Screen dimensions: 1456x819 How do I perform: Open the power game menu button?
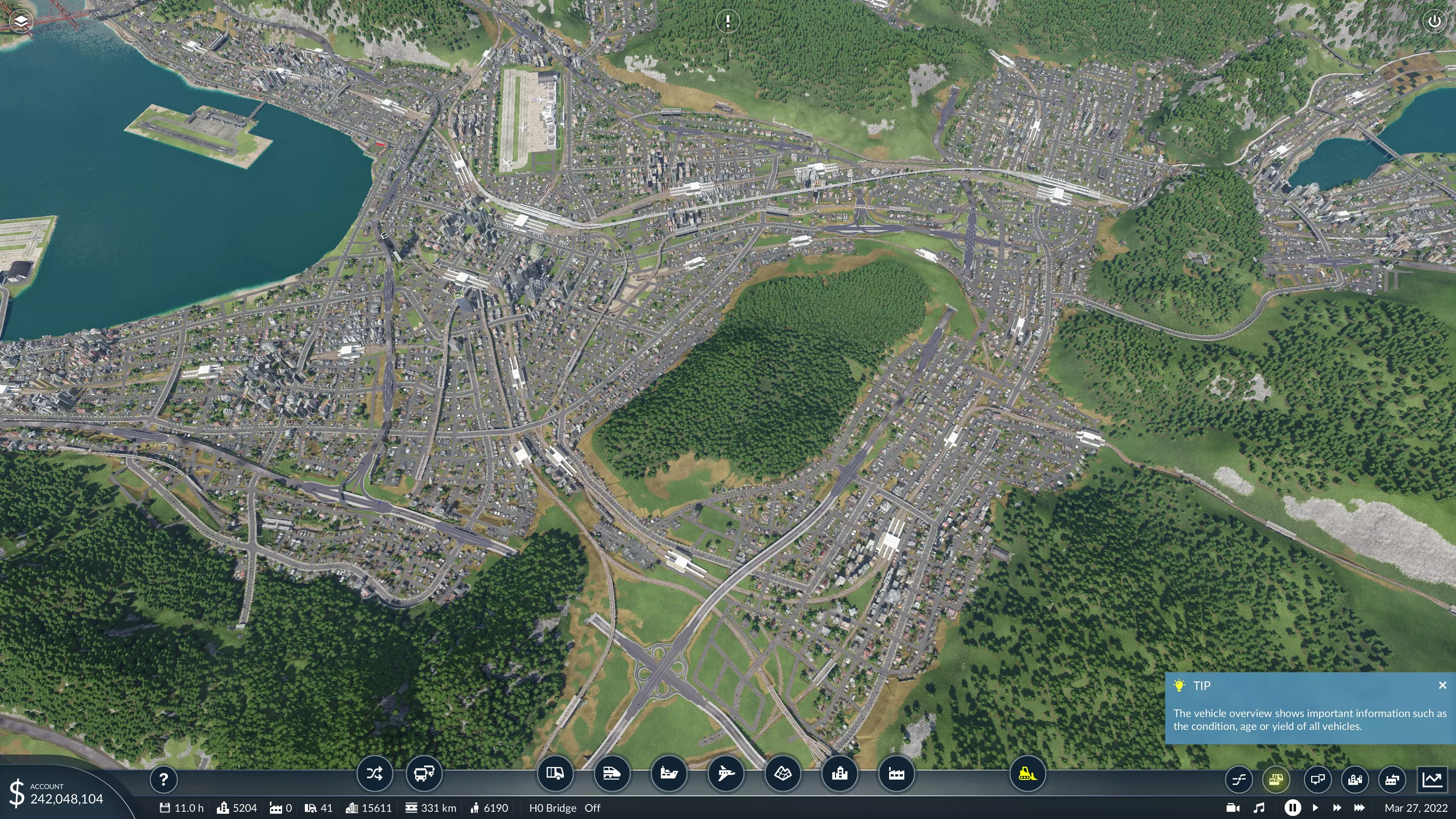click(x=1434, y=22)
